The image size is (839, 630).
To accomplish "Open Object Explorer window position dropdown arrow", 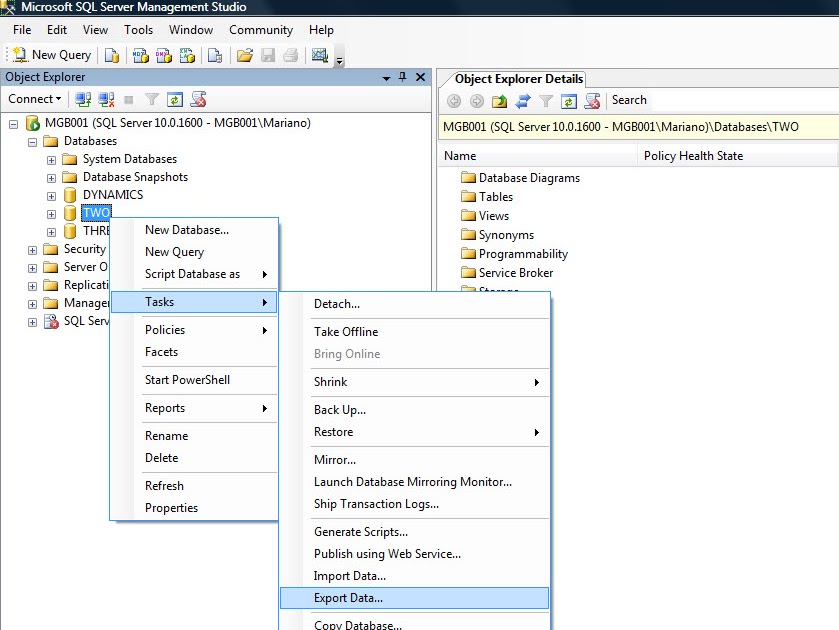I will coord(386,78).
